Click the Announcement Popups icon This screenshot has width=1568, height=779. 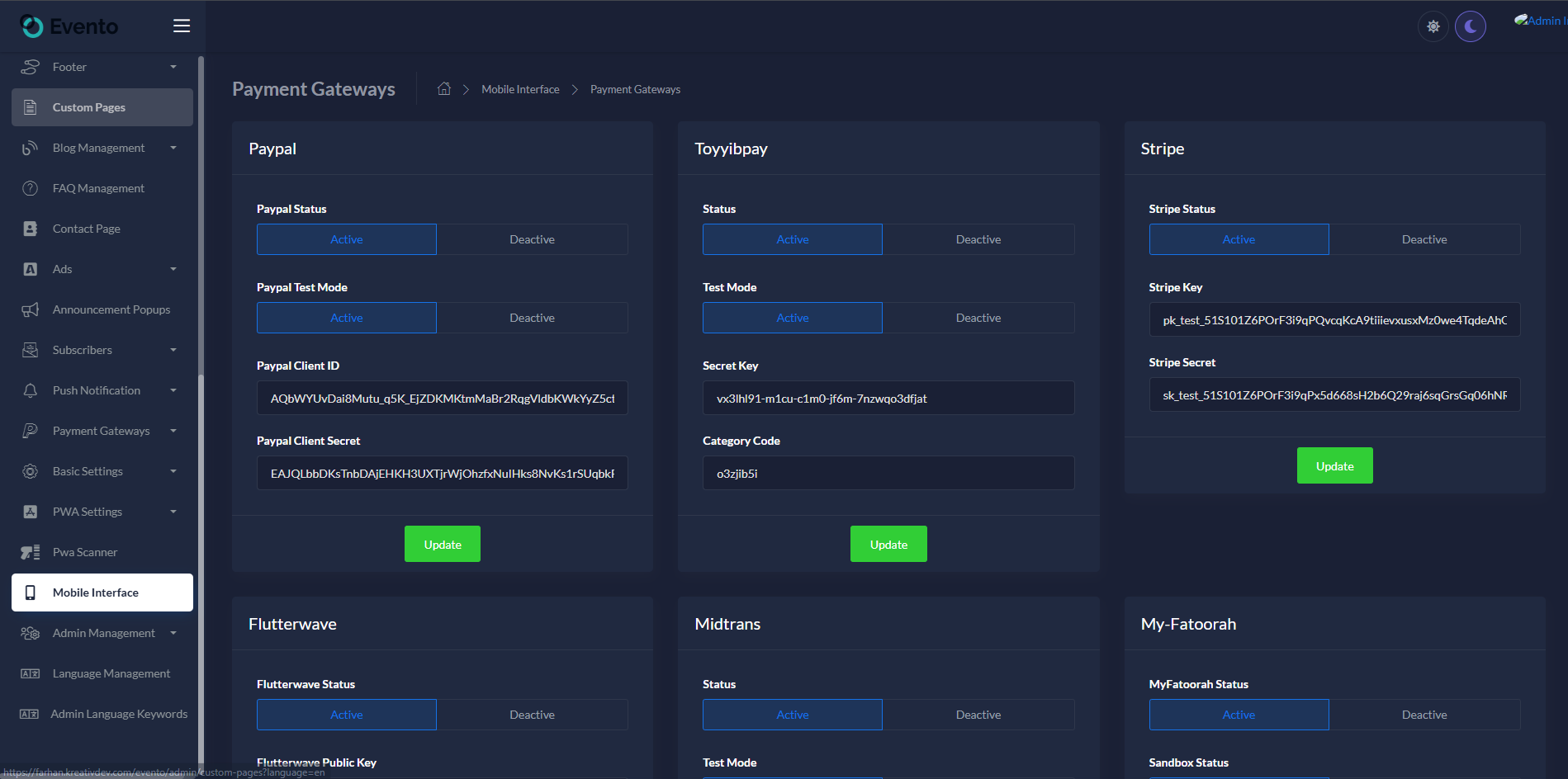point(30,309)
